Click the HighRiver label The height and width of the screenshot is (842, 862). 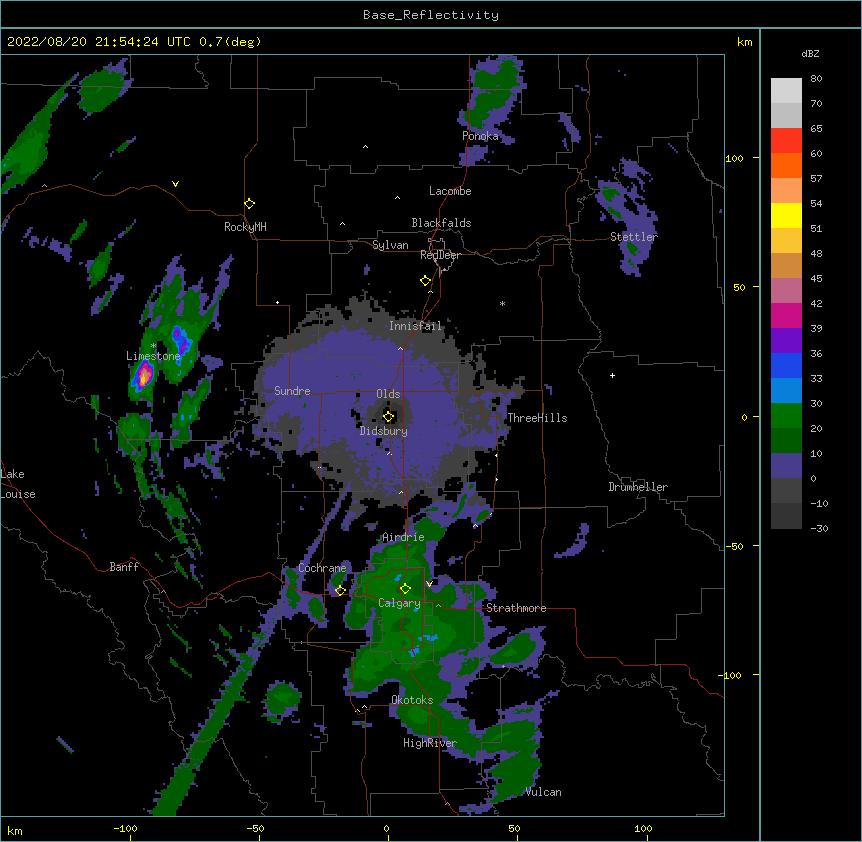click(x=430, y=743)
